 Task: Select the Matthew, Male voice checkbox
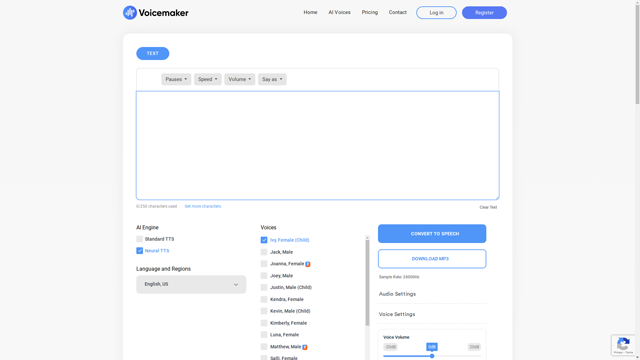tap(264, 347)
